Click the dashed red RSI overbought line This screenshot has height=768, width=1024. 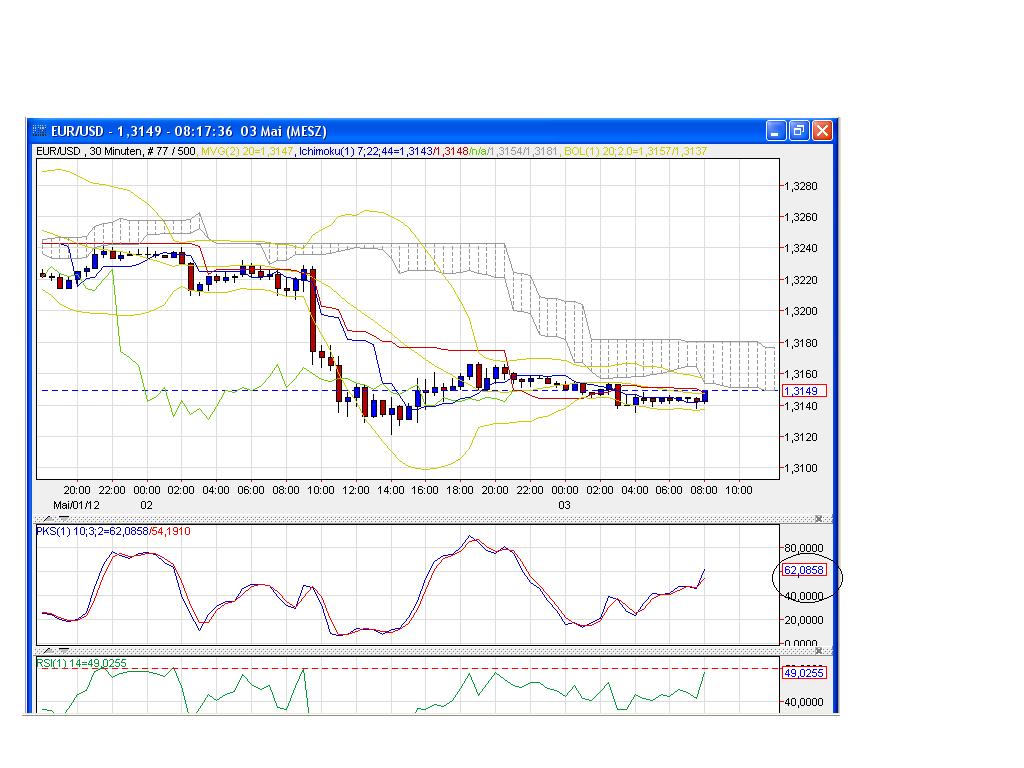[x=400, y=666]
